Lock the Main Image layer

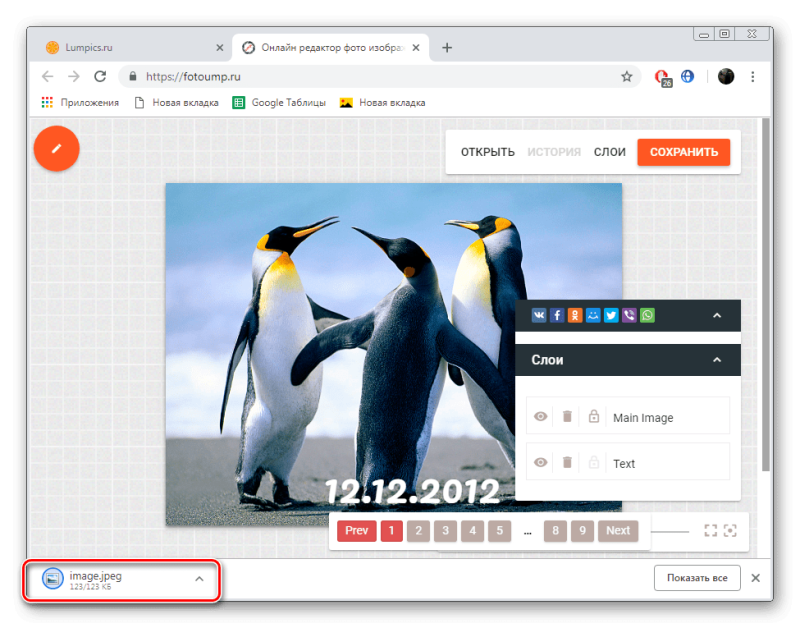point(593,417)
